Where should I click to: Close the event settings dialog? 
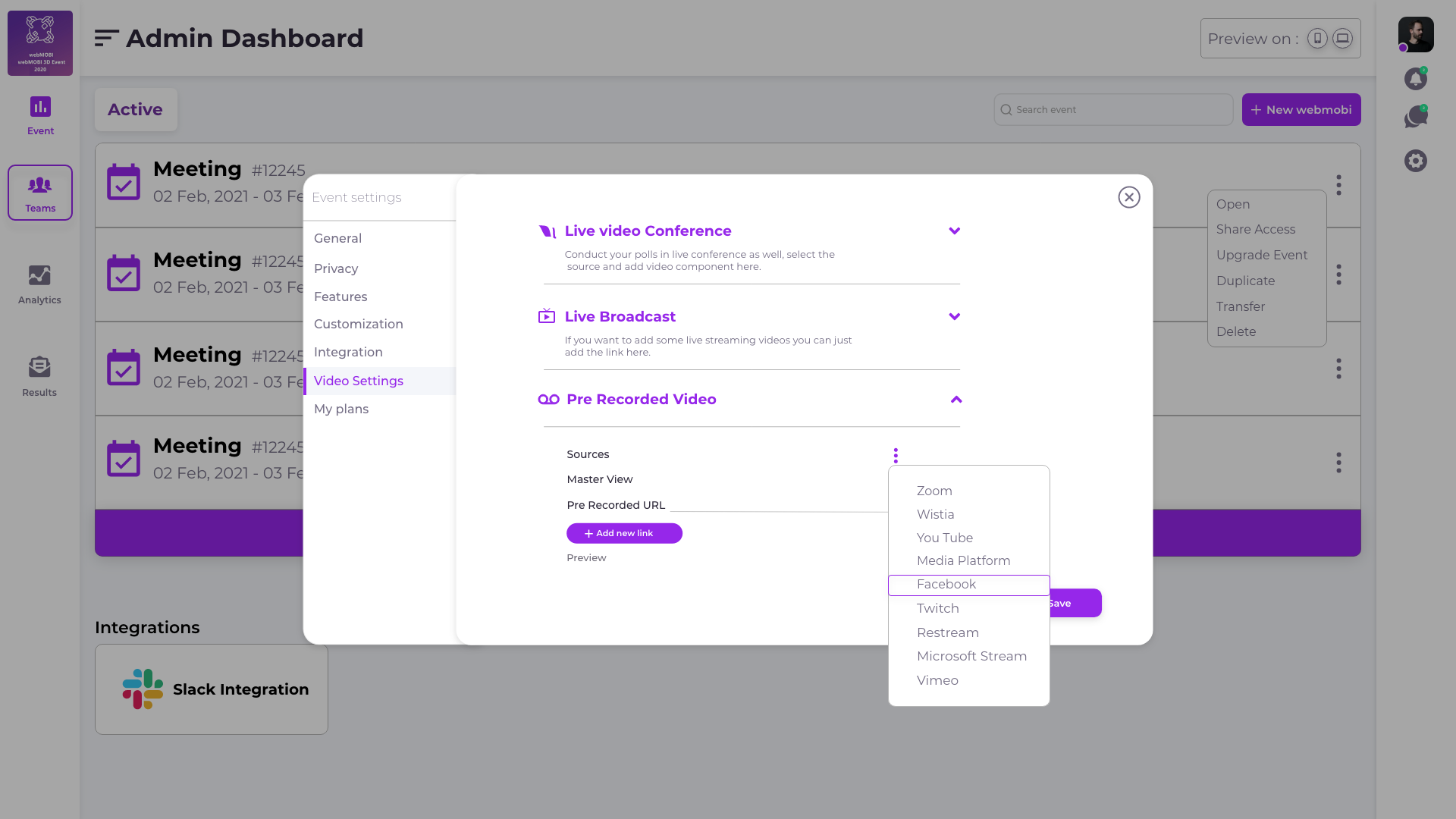pos(1128,197)
